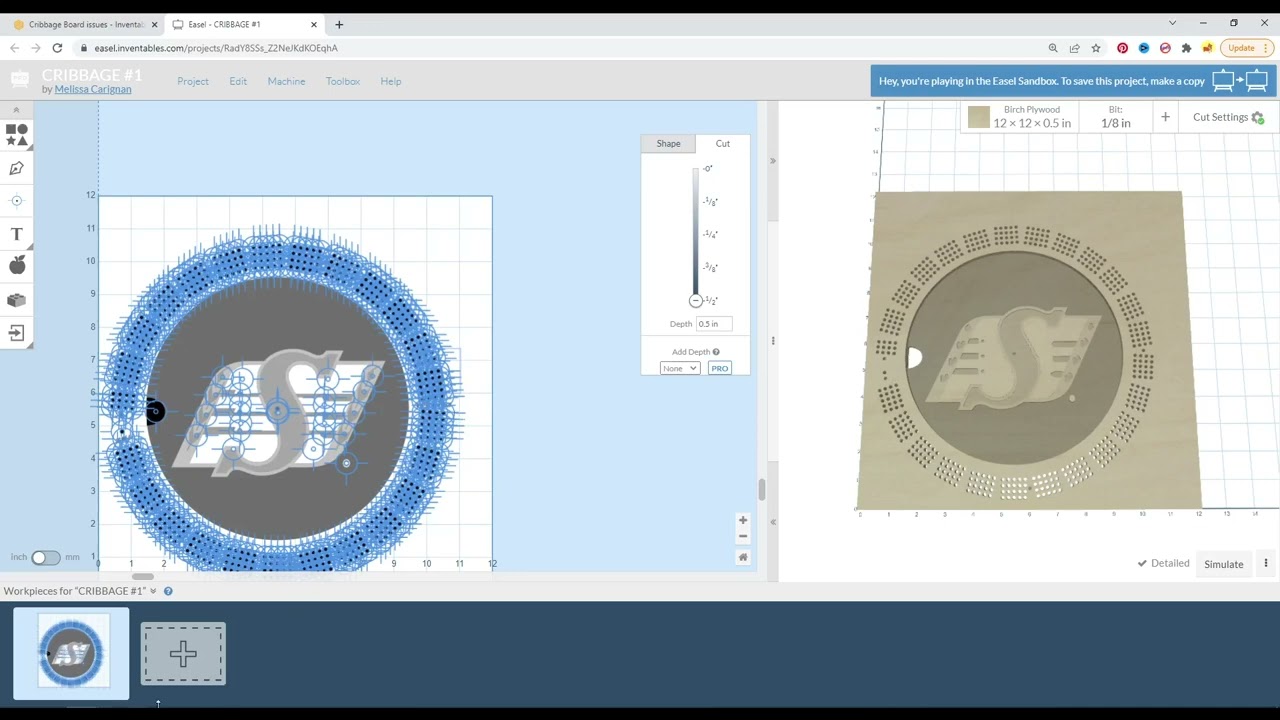This screenshot has height=720, width=1280.
Task: Share this page icon in address bar
Action: coord(1074,48)
